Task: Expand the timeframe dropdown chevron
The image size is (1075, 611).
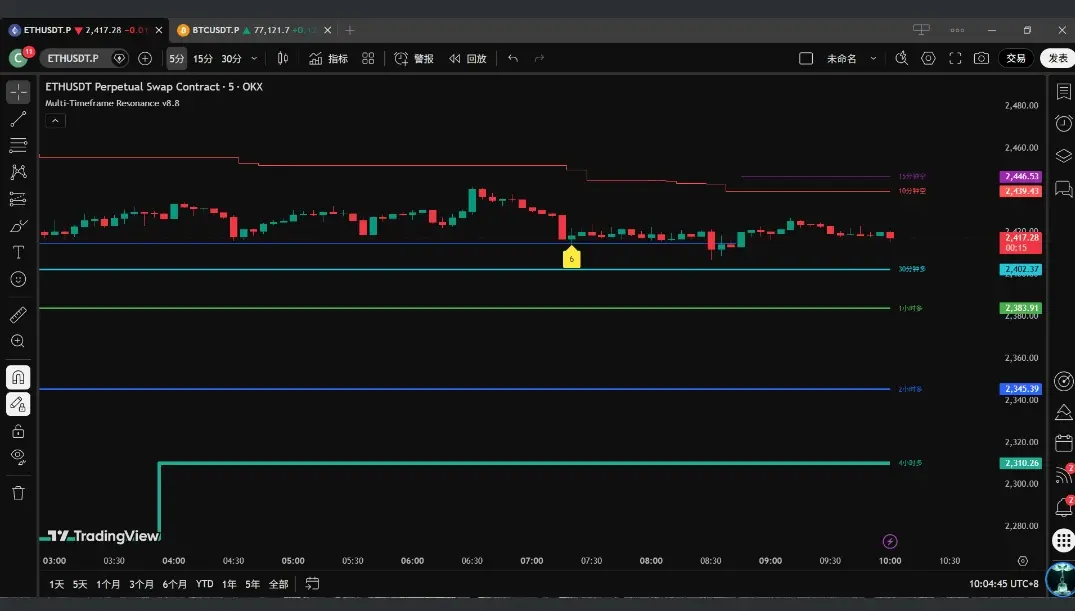Action: tap(254, 58)
